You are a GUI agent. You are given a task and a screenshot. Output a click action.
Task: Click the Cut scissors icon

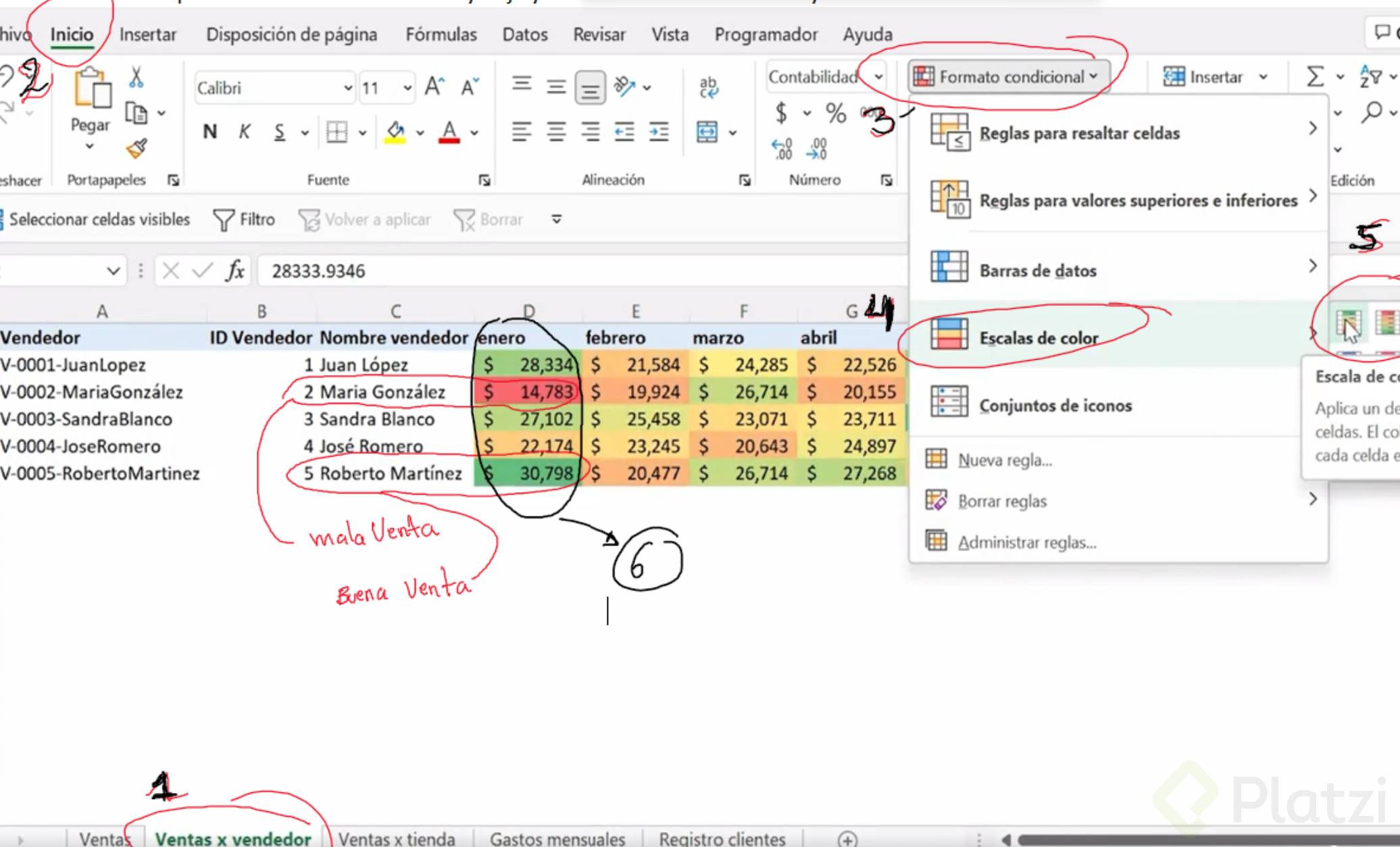click(x=136, y=78)
